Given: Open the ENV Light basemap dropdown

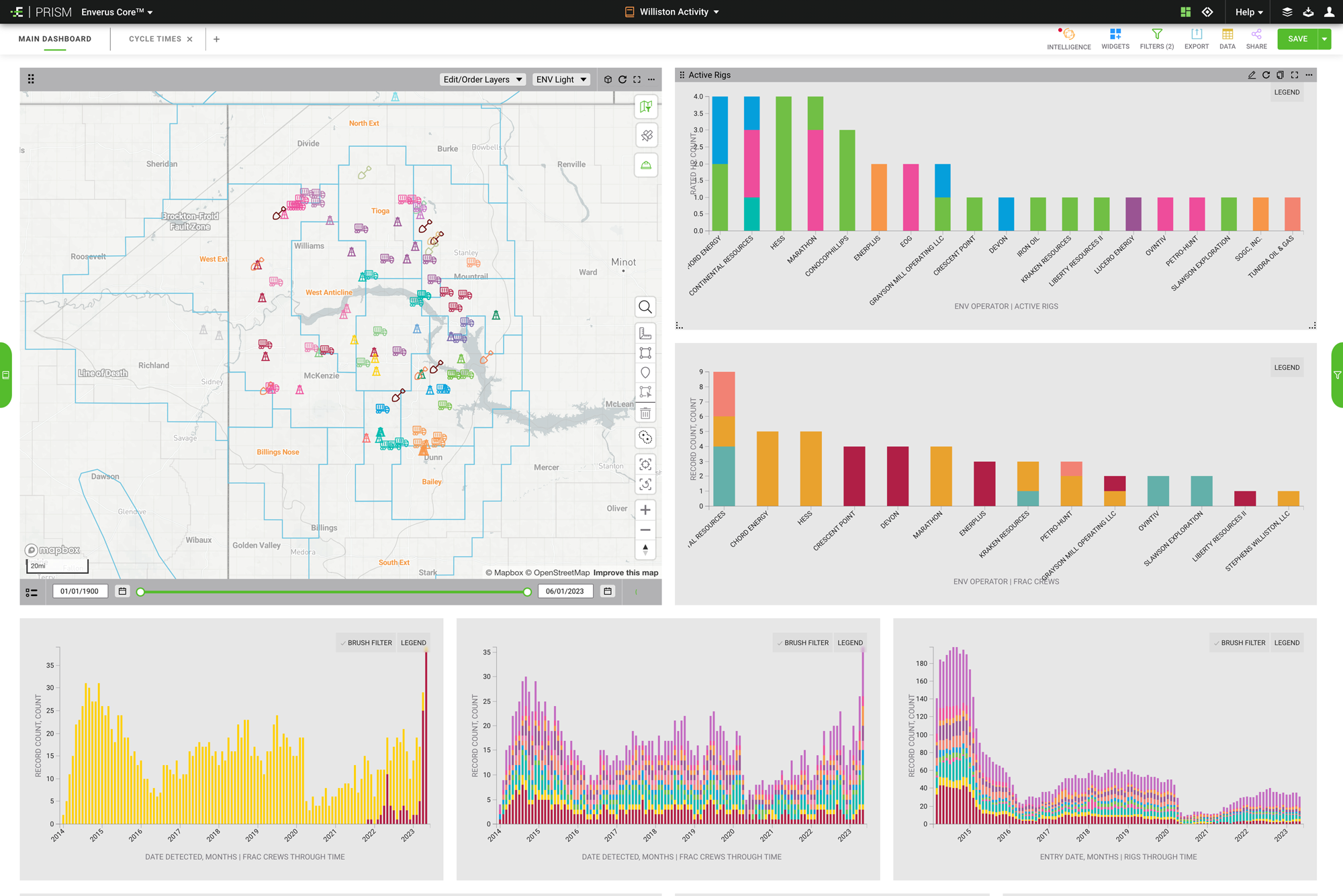Looking at the screenshot, I should click(561, 79).
